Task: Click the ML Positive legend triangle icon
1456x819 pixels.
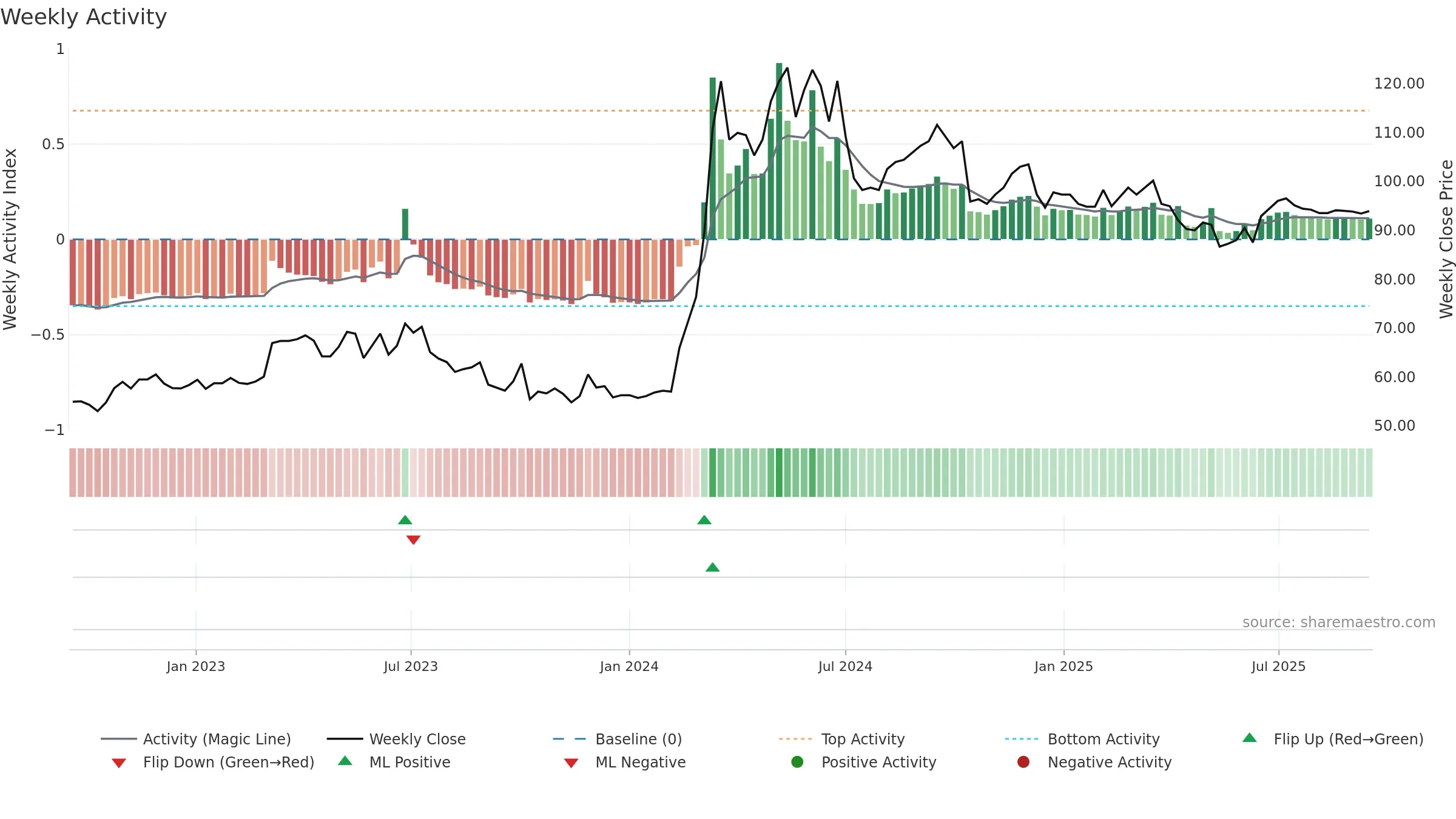Action: coord(345,761)
